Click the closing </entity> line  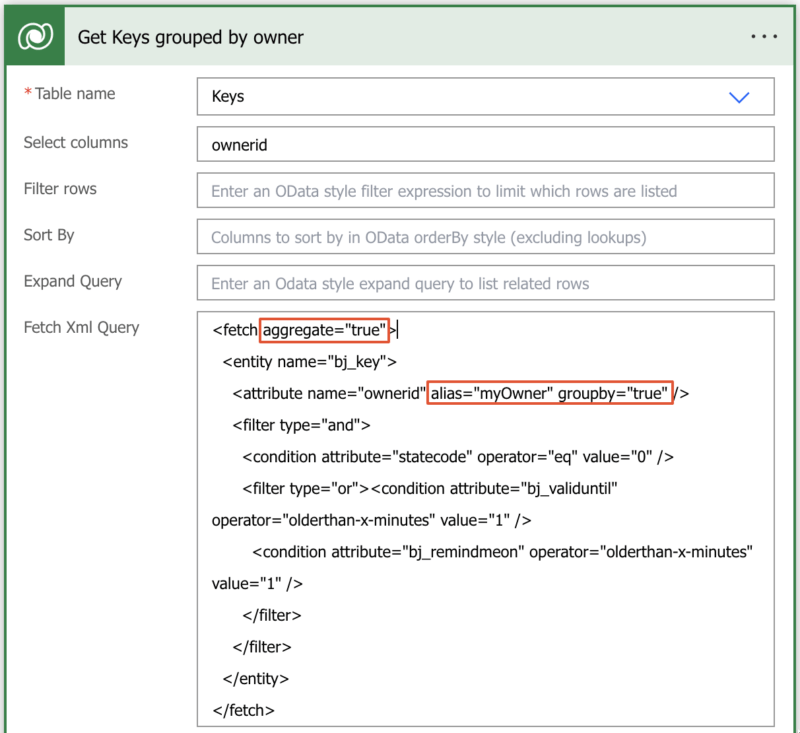[x=256, y=679]
